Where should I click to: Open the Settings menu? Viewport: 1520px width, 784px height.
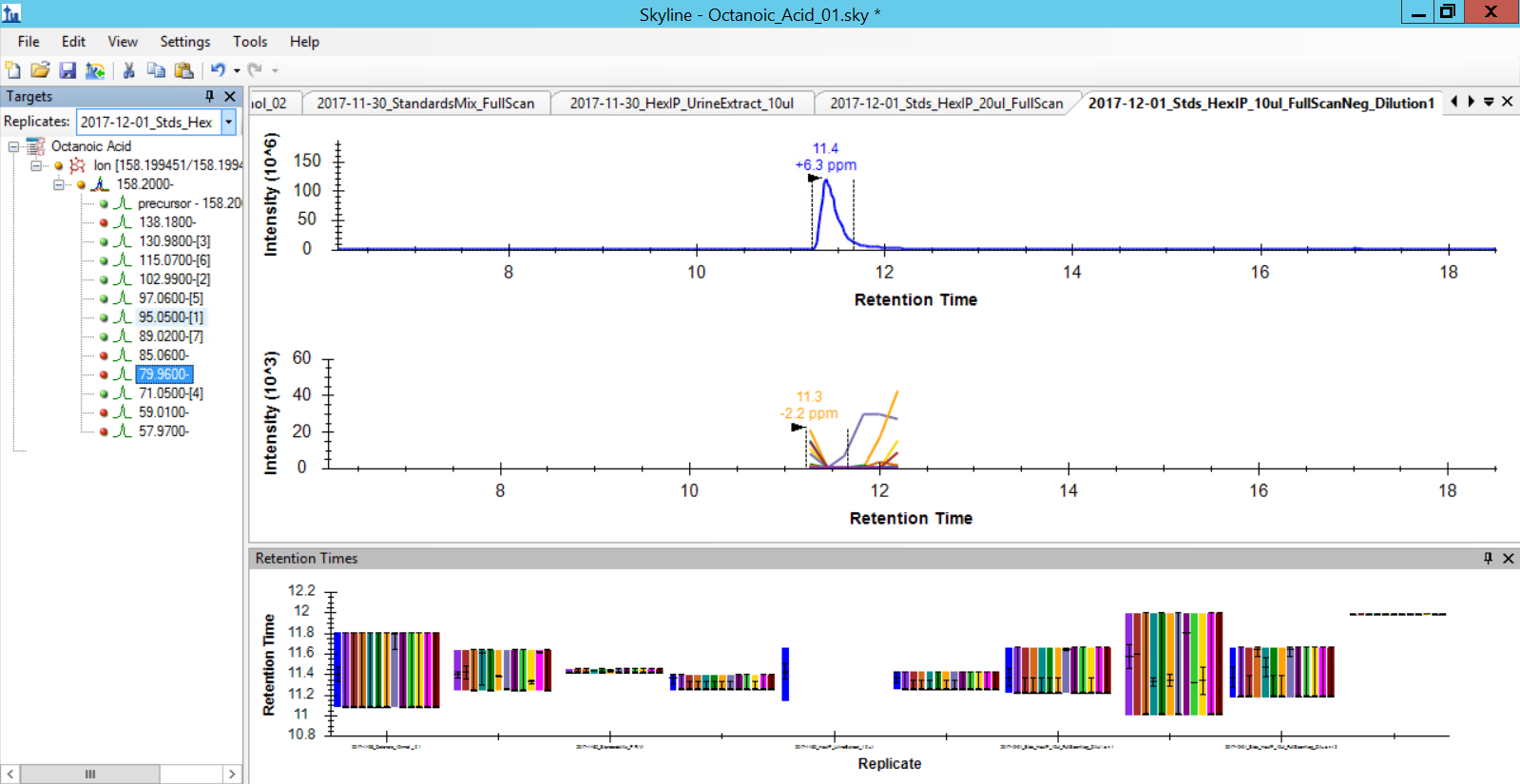point(184,42)
